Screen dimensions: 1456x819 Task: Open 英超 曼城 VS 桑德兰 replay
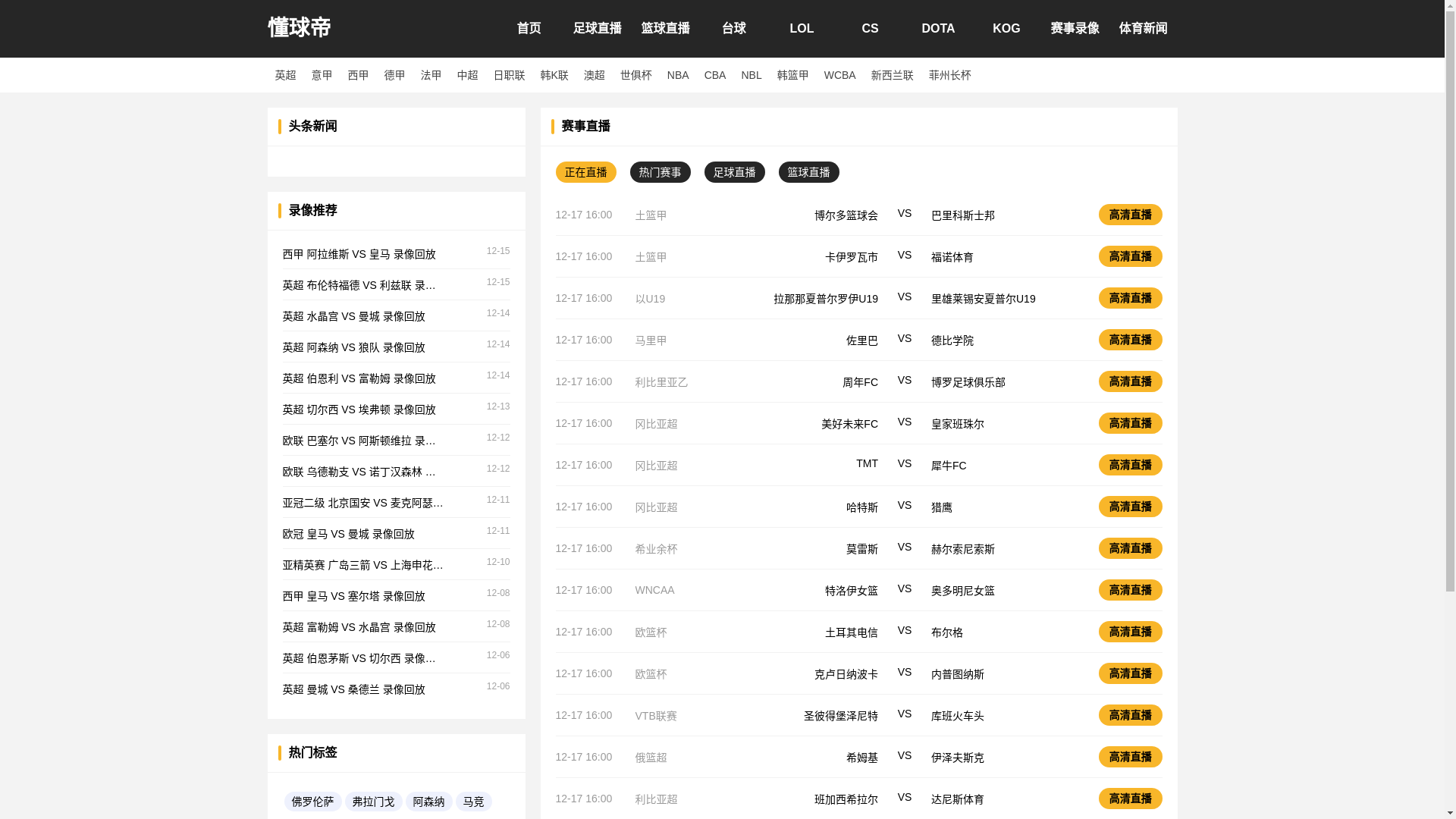click(x=353, y=689)
